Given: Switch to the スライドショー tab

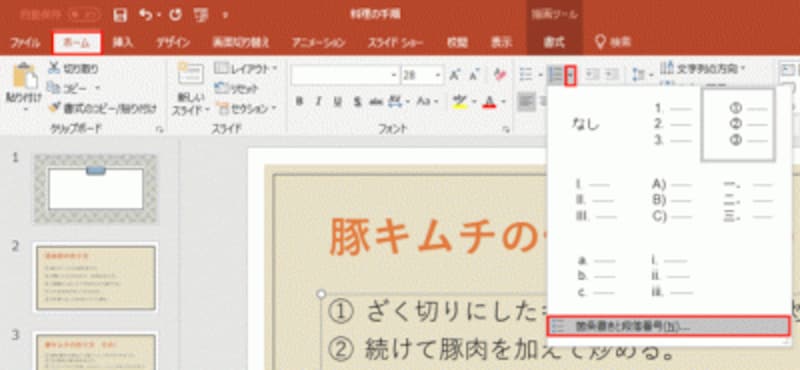Looking at the screenshot, I should (x=395, y=43).
